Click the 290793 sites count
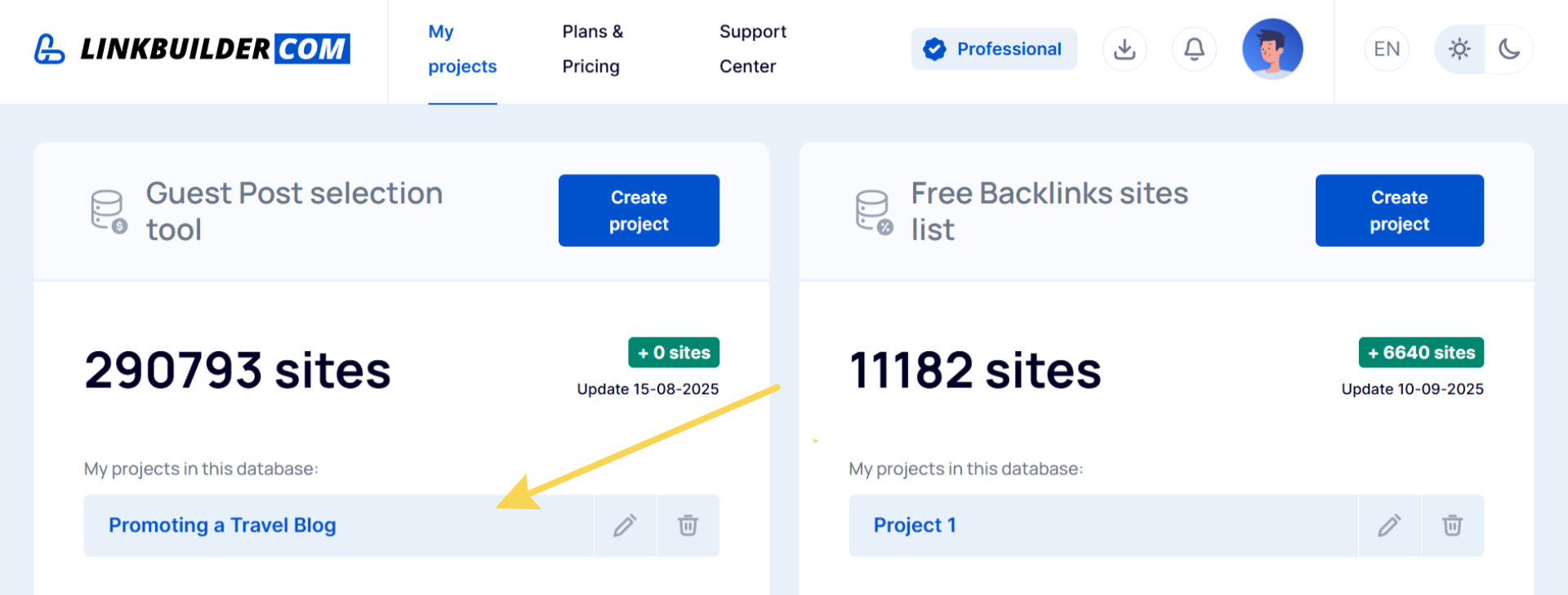Viewport: 1568px width, 595px height. pyautogui.click(x=238, y=371)
